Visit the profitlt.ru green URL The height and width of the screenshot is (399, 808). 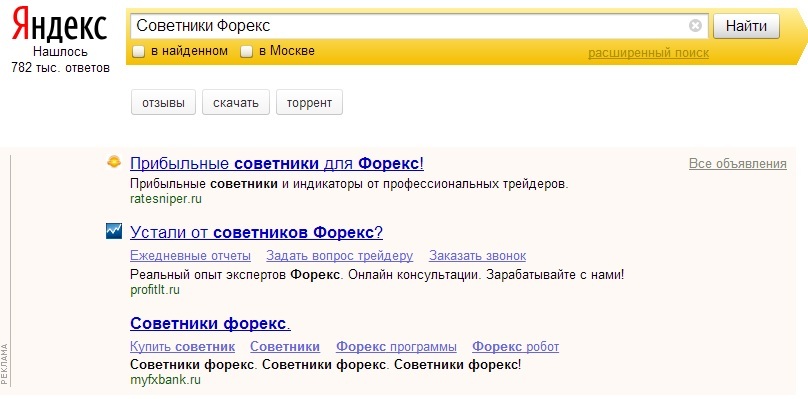tap(155, 290)
